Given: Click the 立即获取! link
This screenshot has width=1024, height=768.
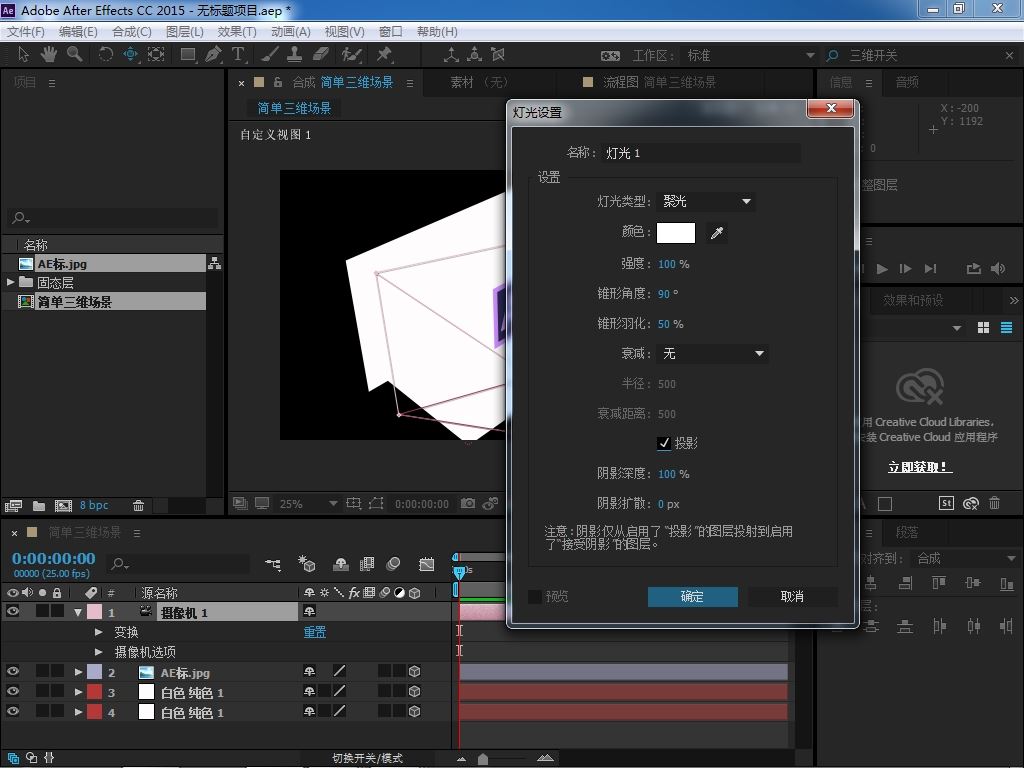Looking at the screenshot, I should [920, 467].
